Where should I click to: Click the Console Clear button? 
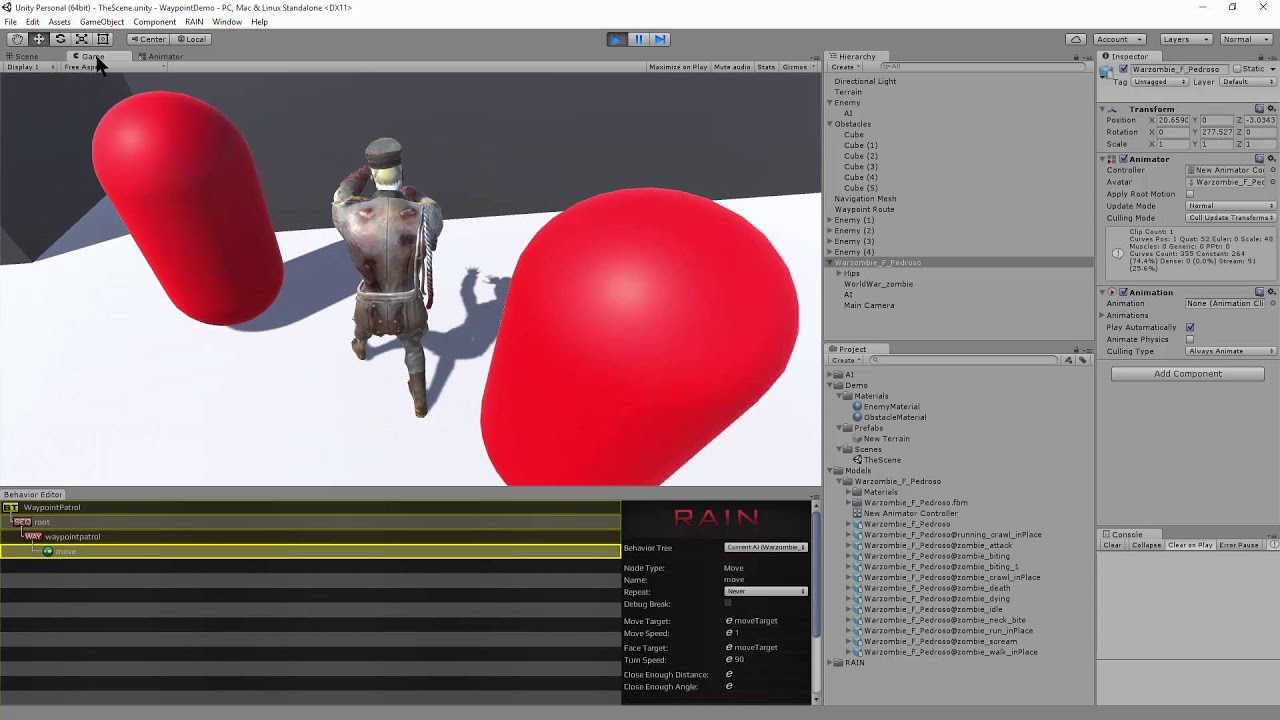point(1112,545)
